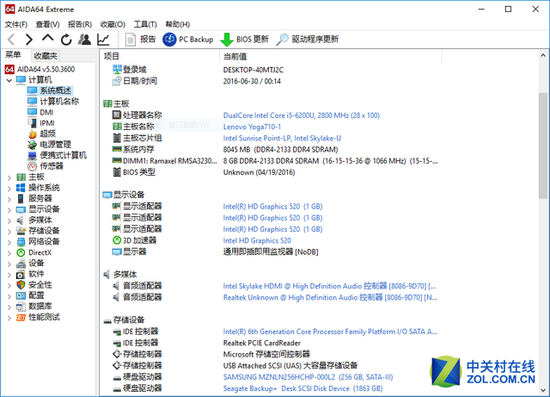Start BIOS 更新 from the toolbar

pos(244,39)
